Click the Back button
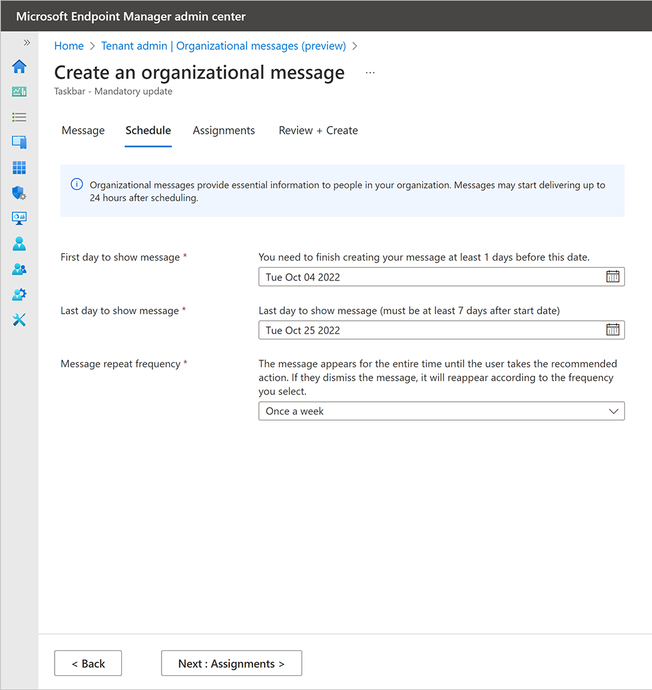652x690 pixels. tap(88, 663)
